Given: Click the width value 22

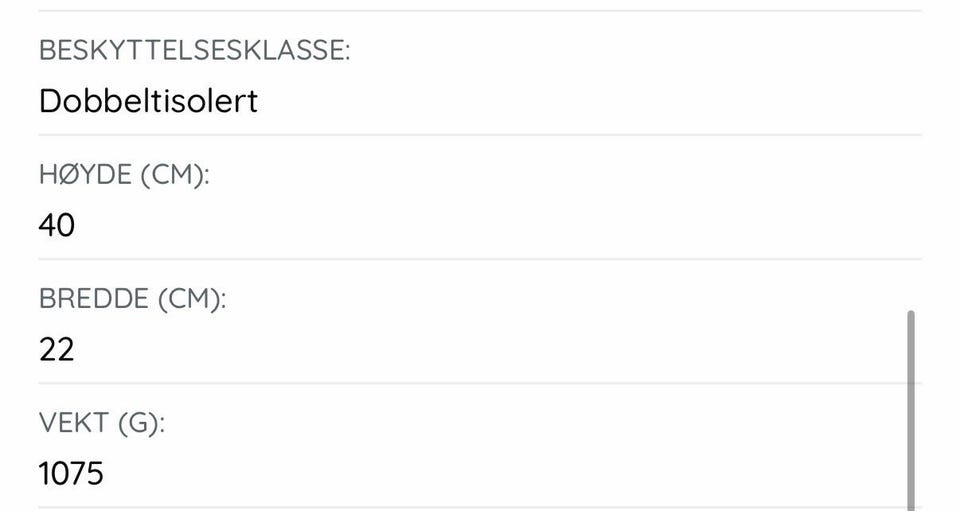Looking at the screenshot, I should (x=56, y=349).
